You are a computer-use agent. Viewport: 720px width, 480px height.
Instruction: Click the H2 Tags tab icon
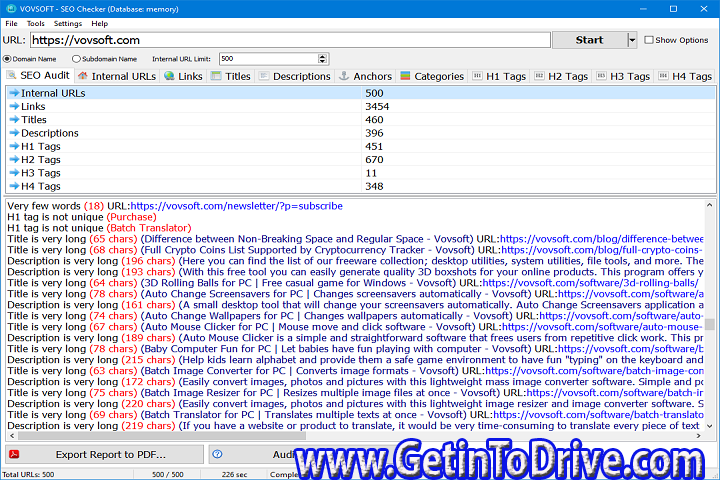coord(539,76)
